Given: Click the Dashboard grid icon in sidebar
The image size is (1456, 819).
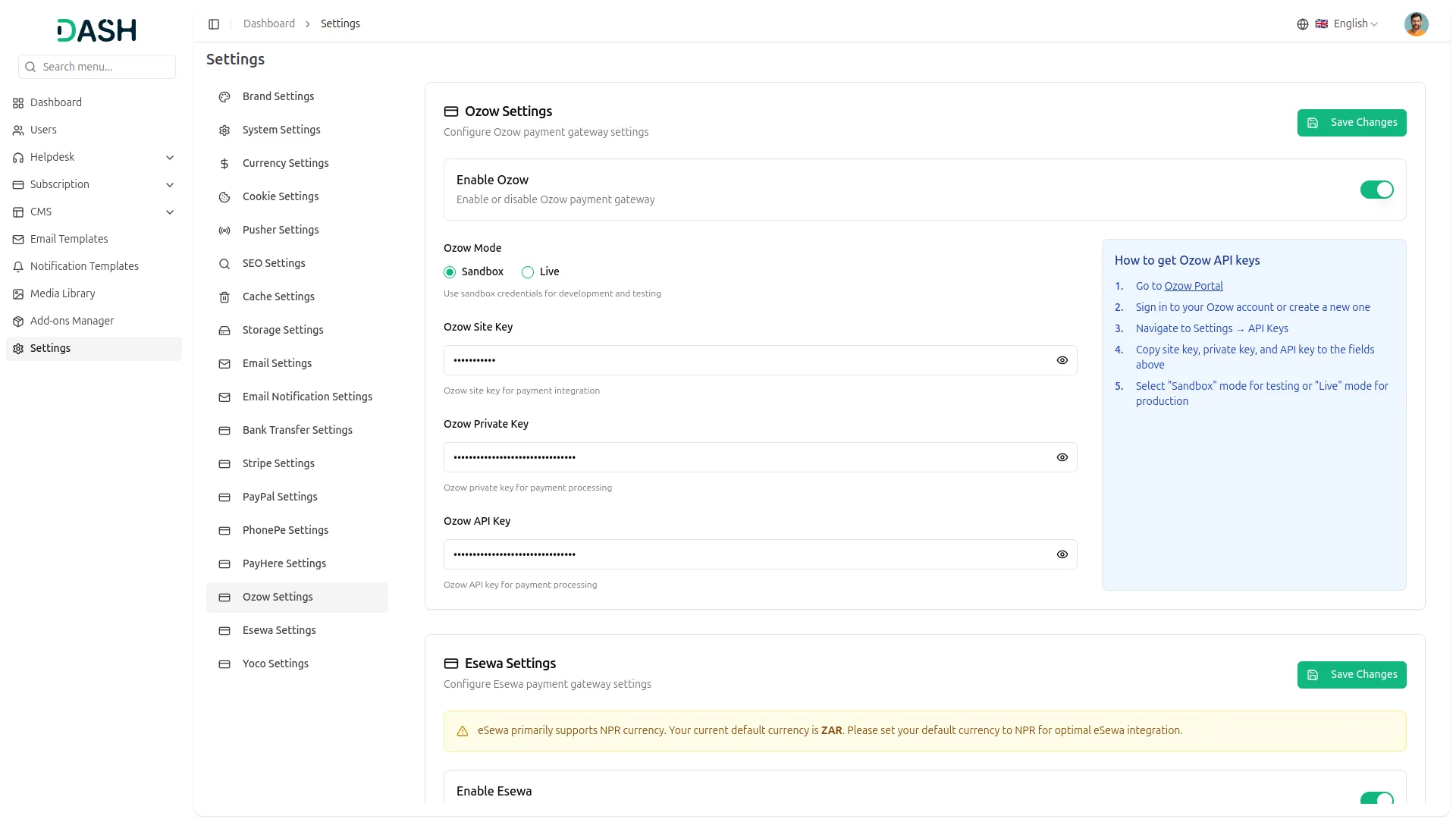Looking at the screenshot, I should pos(18,103).
